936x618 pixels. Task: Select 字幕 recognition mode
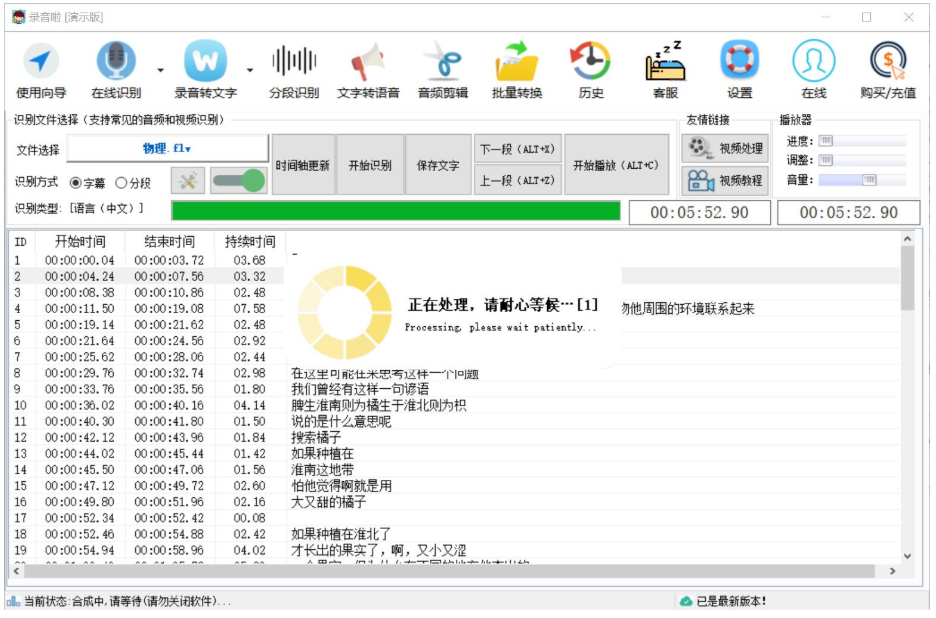pos(87,183)
